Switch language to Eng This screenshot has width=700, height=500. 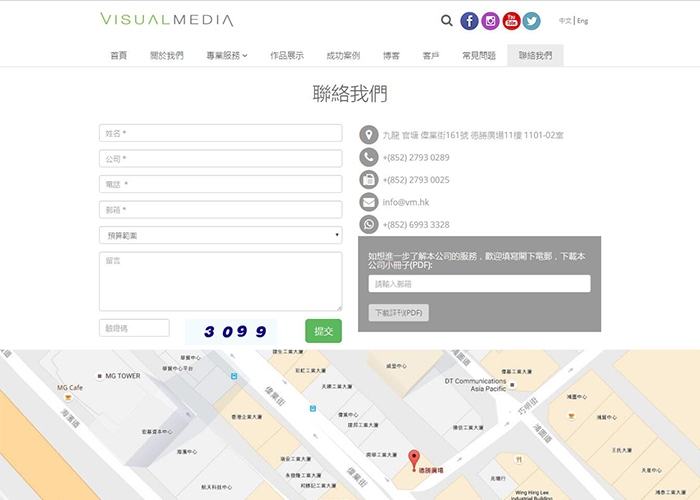(x=583, y=20)
